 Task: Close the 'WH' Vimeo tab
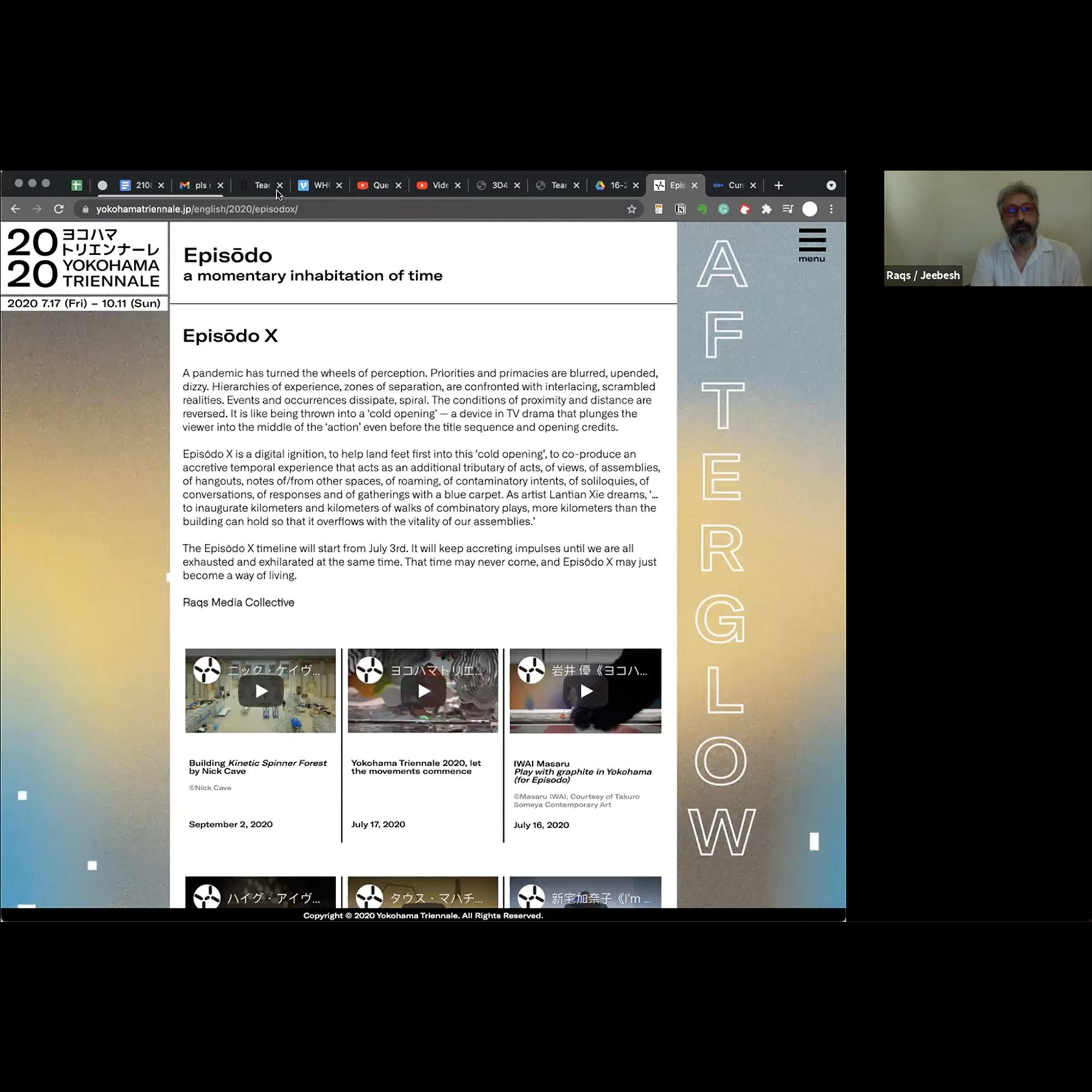click(x=339, y=186)
